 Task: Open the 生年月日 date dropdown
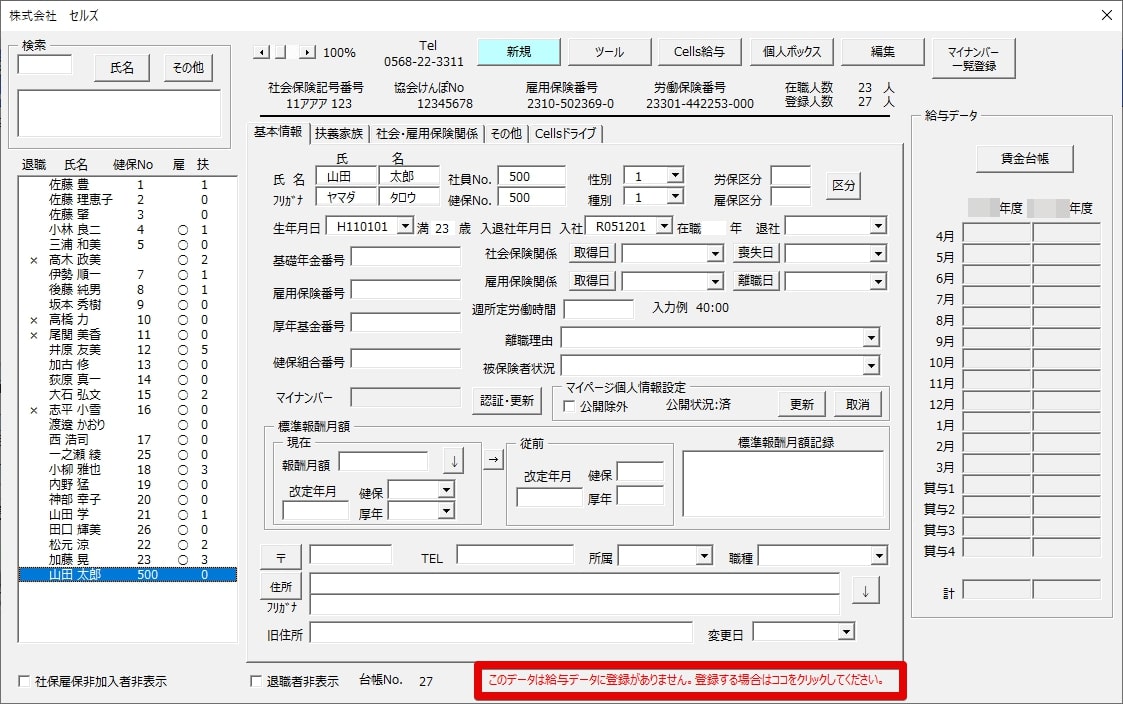click(x=405, y=226)
